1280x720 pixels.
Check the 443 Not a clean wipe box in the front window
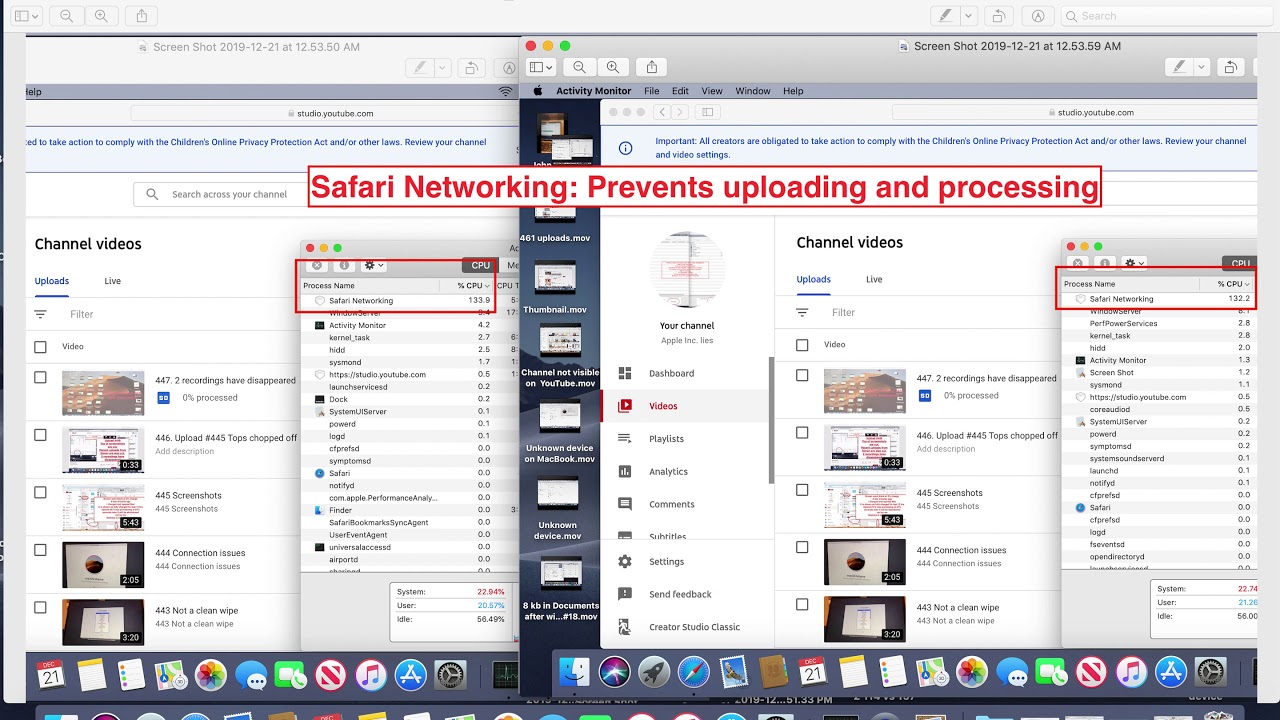pos(802,604)
